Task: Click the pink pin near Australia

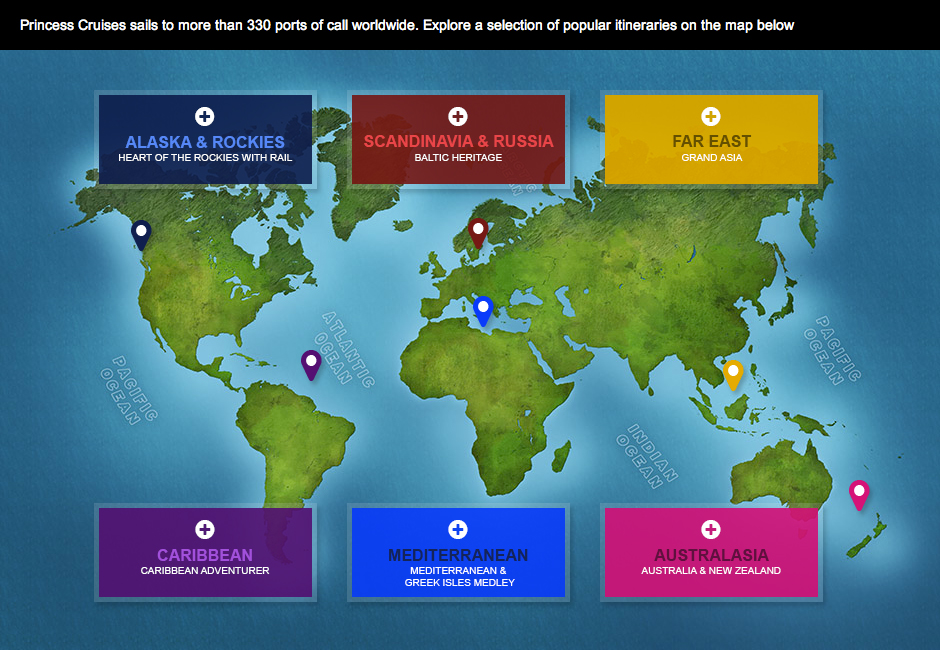Action: click(x=857, y=490)
